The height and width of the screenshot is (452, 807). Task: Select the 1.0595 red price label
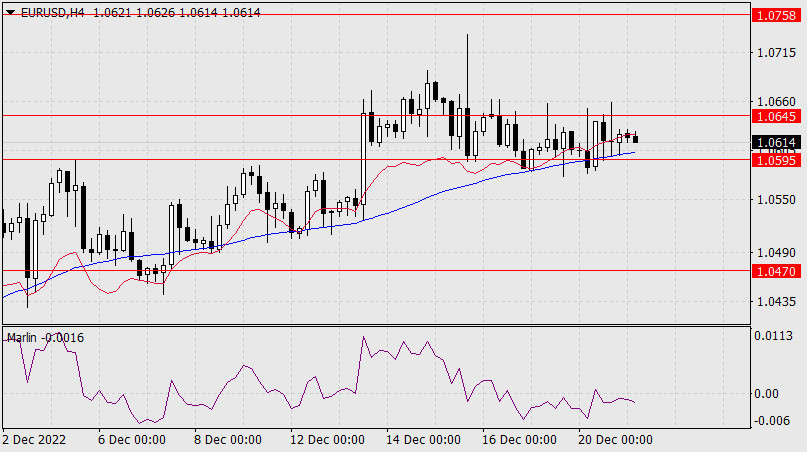point(777,159)
